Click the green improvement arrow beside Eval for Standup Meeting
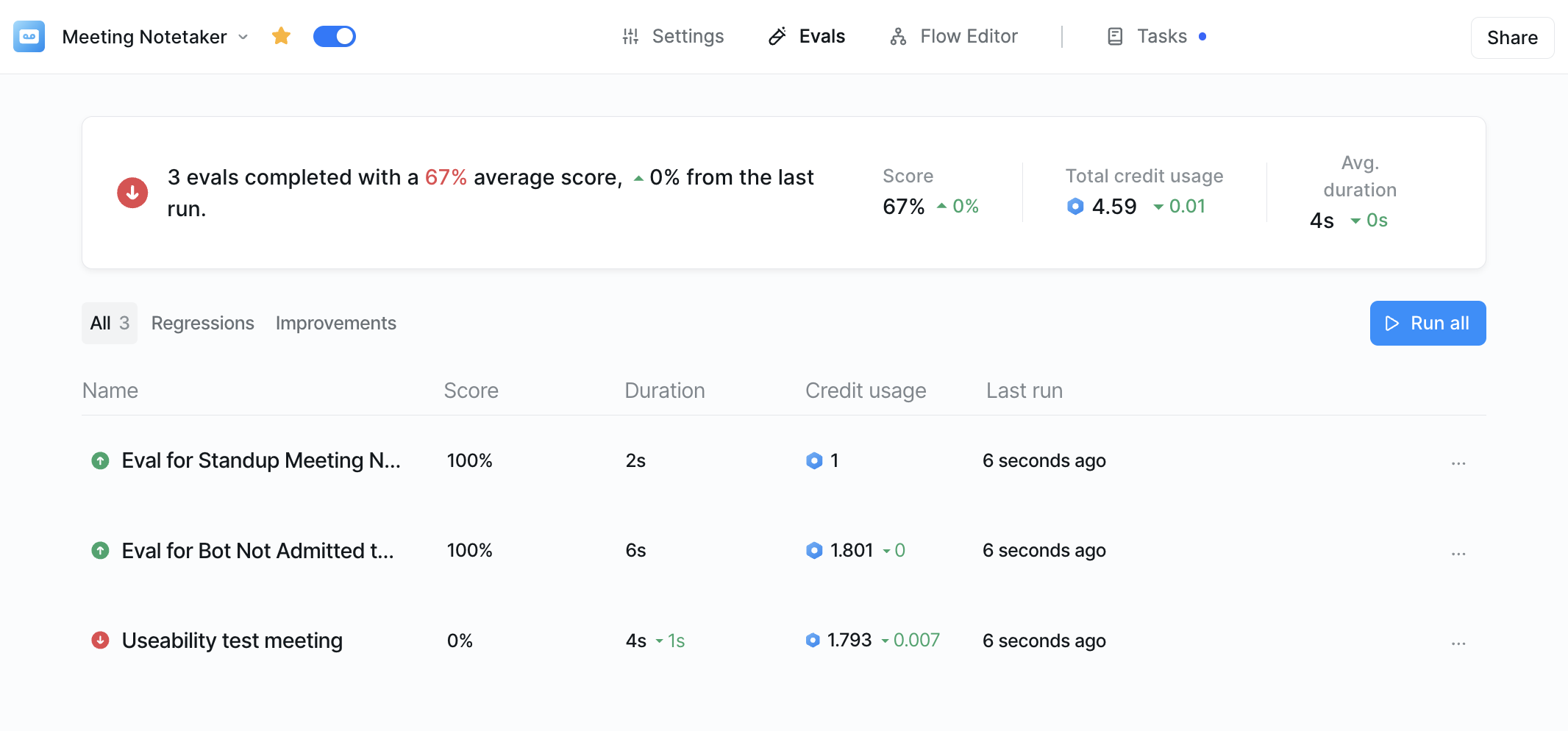 100,460
